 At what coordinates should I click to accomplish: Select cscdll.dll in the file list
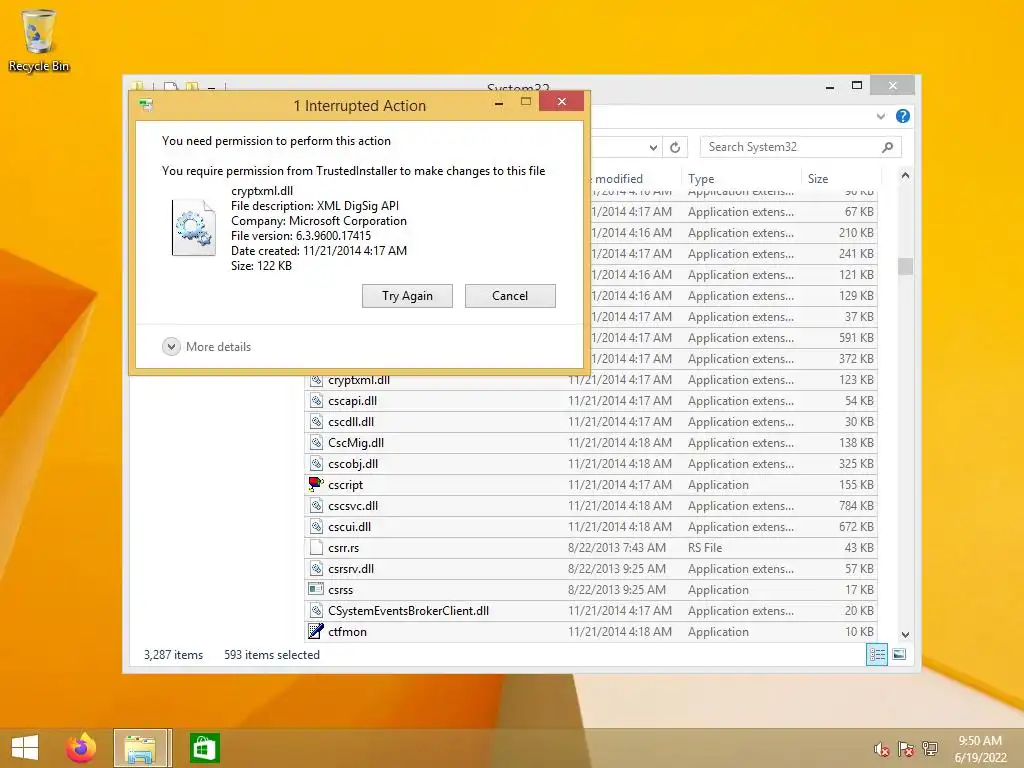[590, 422]
